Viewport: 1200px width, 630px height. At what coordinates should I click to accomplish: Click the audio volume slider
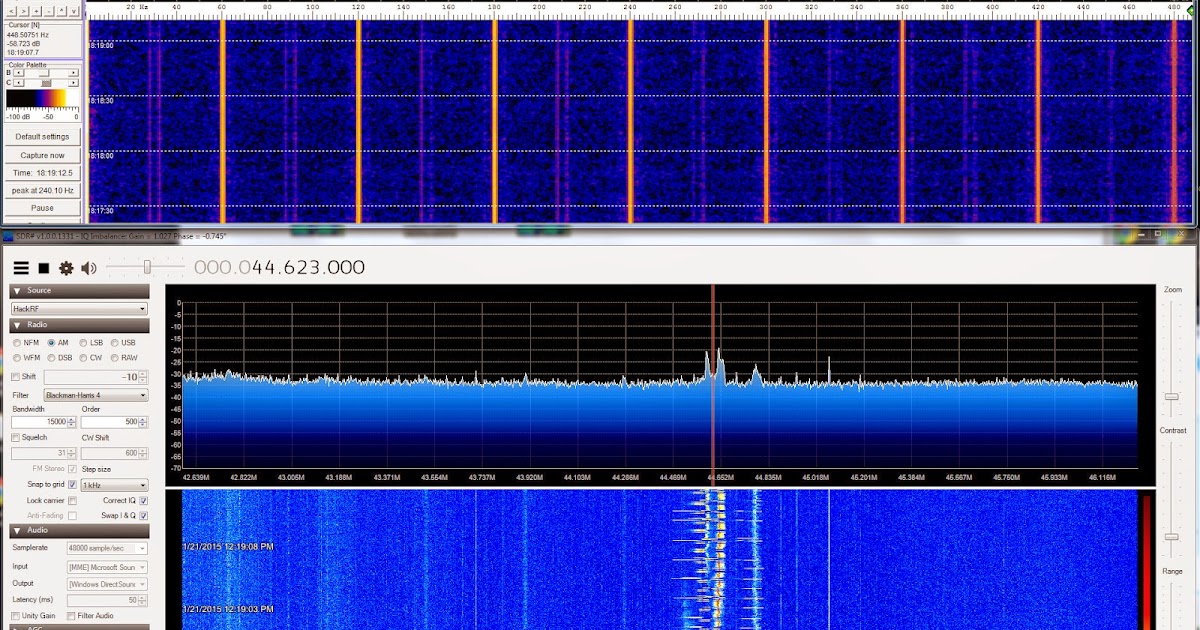tap(147, 267)
